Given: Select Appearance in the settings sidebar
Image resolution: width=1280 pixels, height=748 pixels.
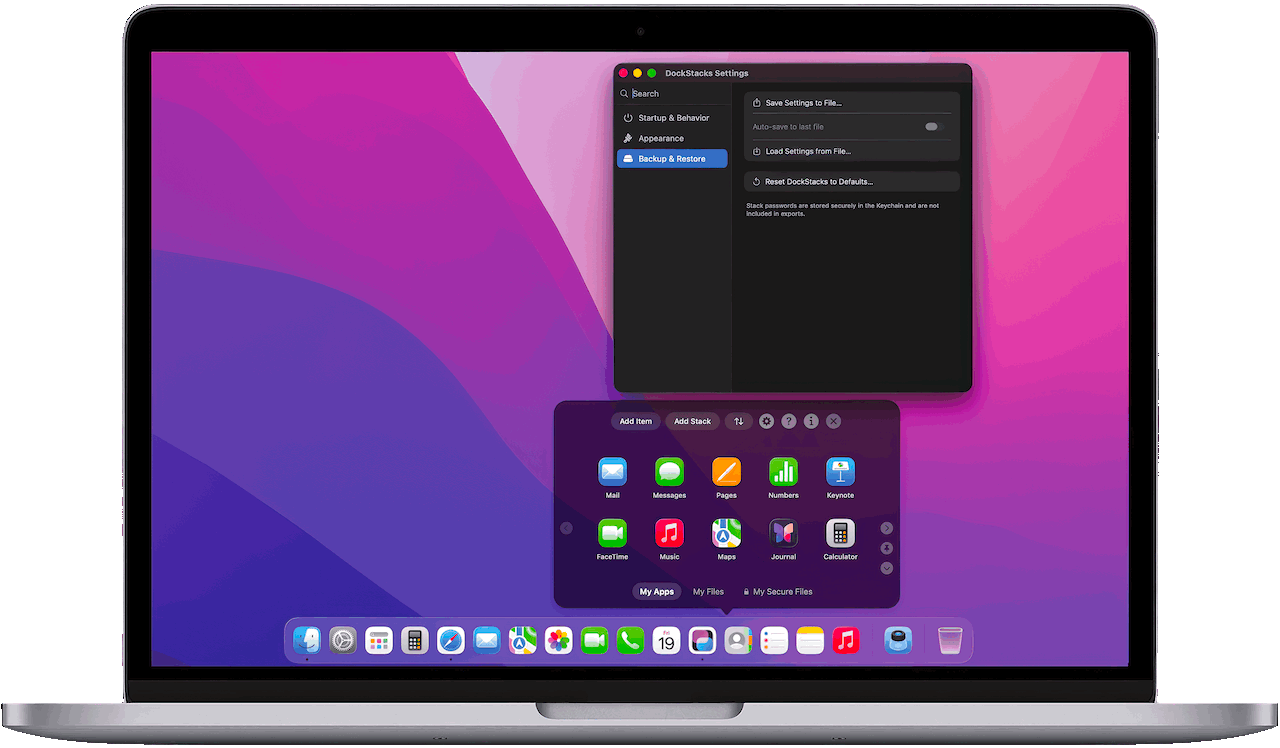Looking at the screenshot, I should (x=672, y=138).
